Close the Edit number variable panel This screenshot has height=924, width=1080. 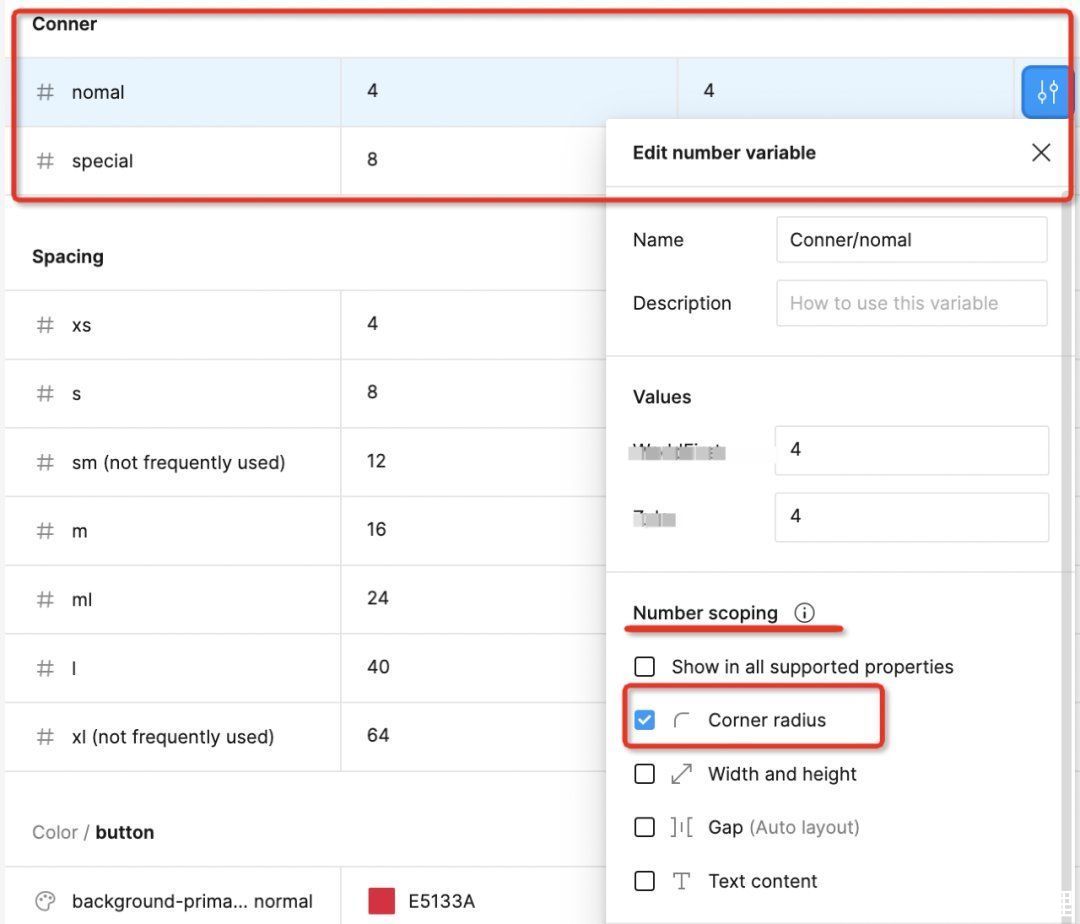[x=1041, y=152]
